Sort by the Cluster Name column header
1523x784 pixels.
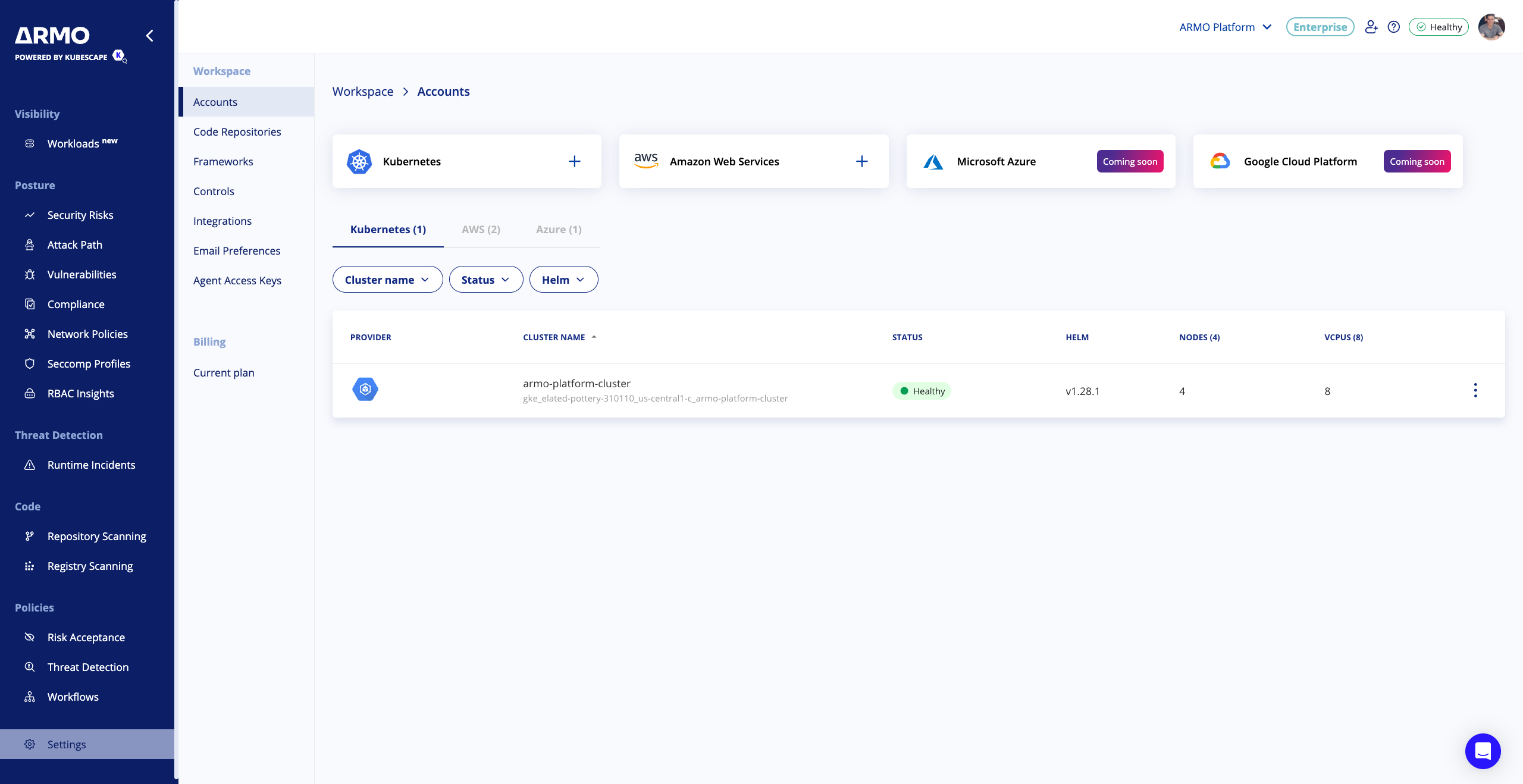pyautogui.click(x=559, y=337)
